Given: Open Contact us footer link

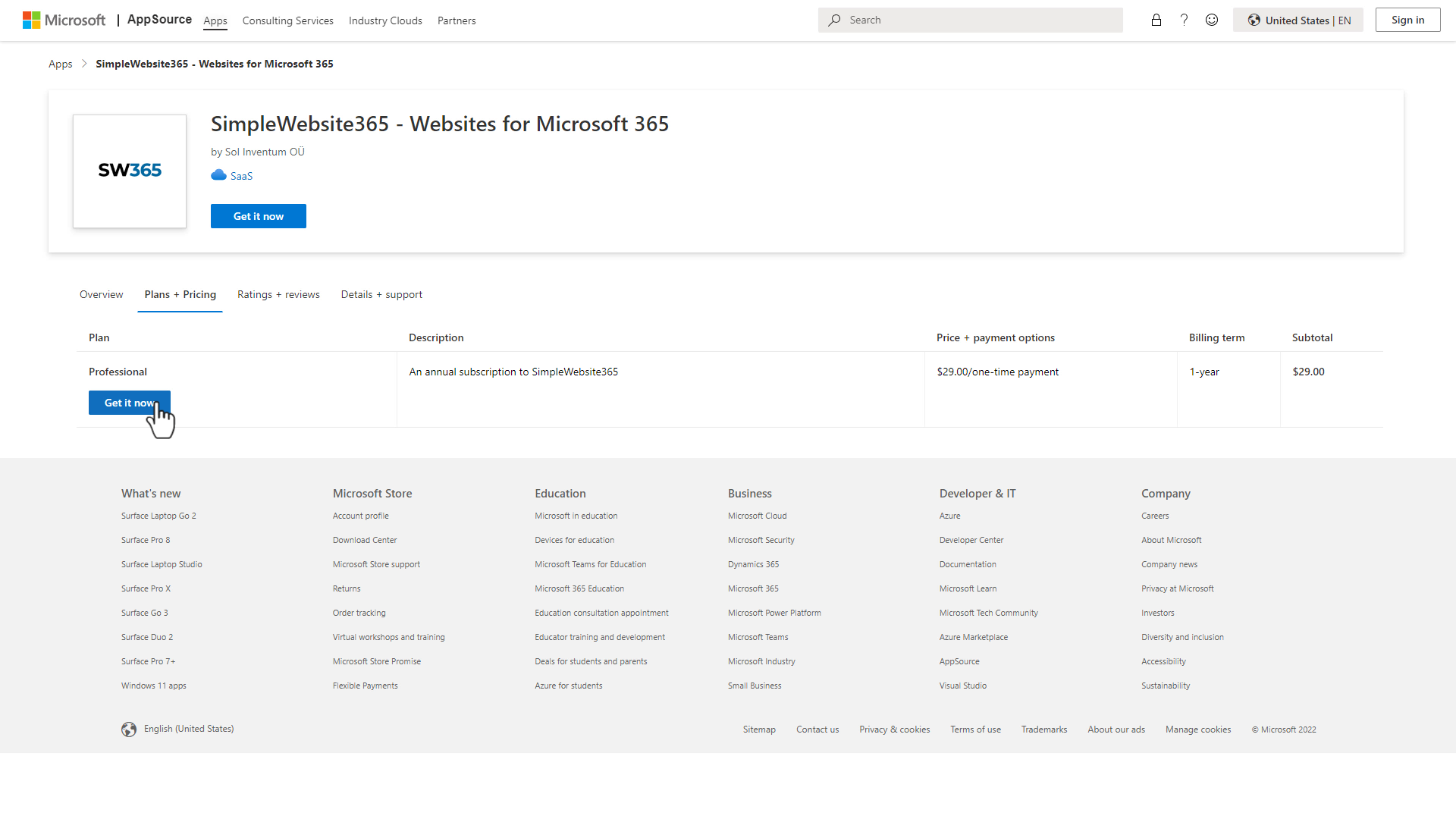Looking at the screenshot, I should coord(817,730).
